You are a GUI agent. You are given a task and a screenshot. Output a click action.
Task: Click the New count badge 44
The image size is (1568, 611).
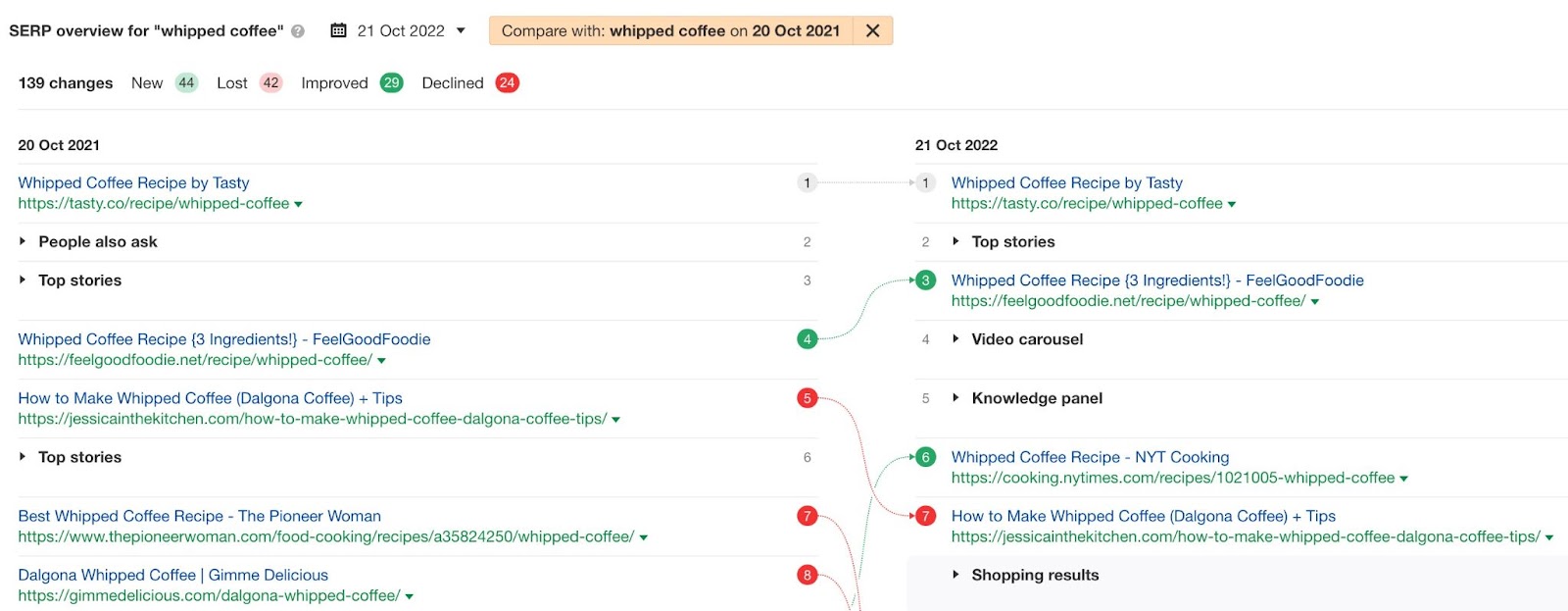(x=186, y=83)
